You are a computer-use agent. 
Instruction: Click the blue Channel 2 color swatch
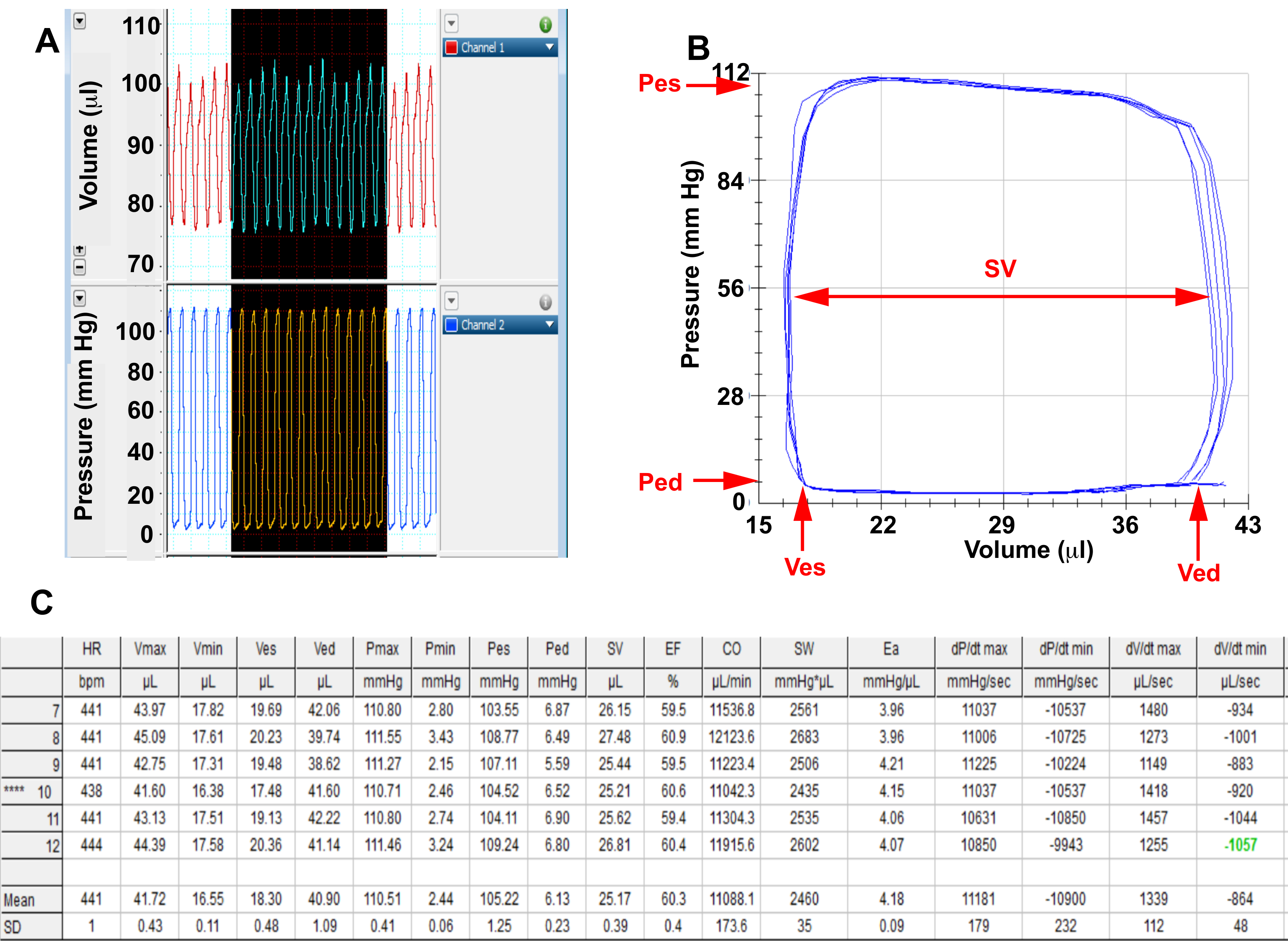click(x=451, y=325)
